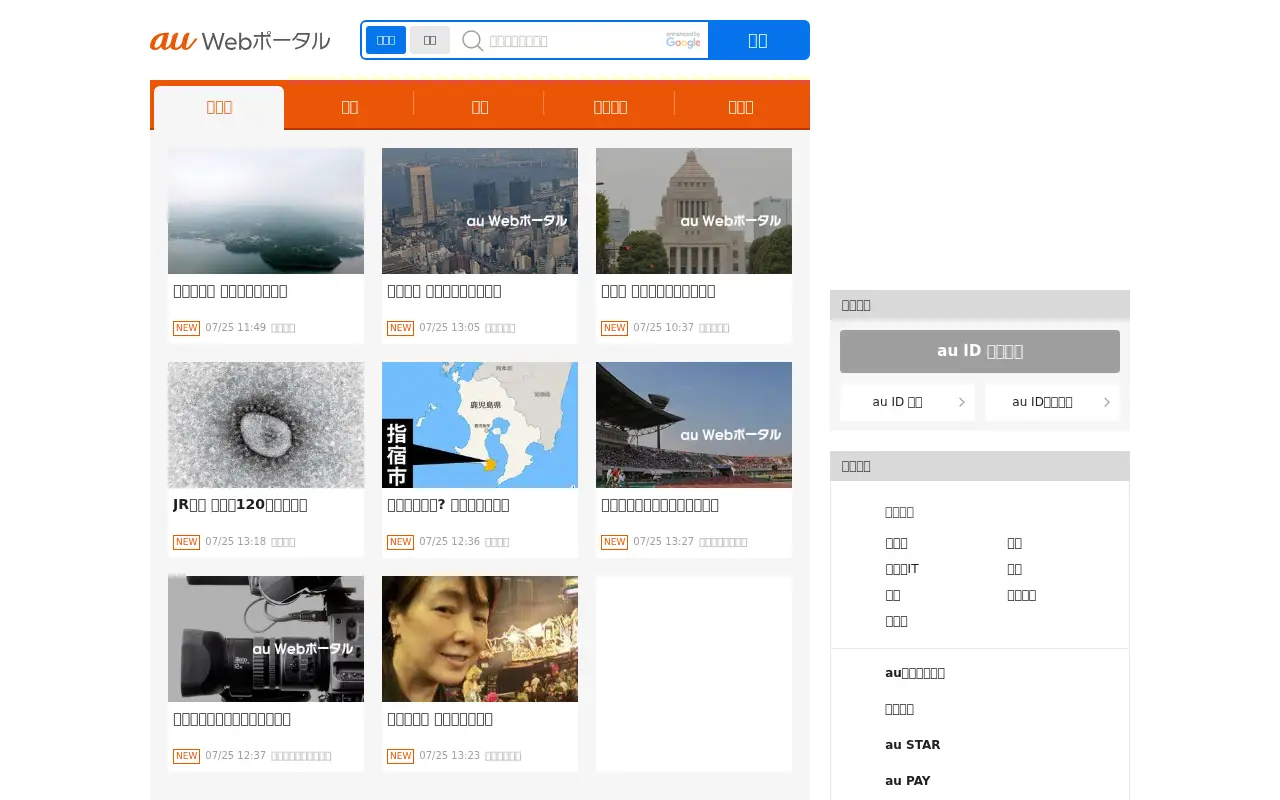Click the magnifying glass search icon
Viewport: 1280px width, 800px height.
coord(472,40)
